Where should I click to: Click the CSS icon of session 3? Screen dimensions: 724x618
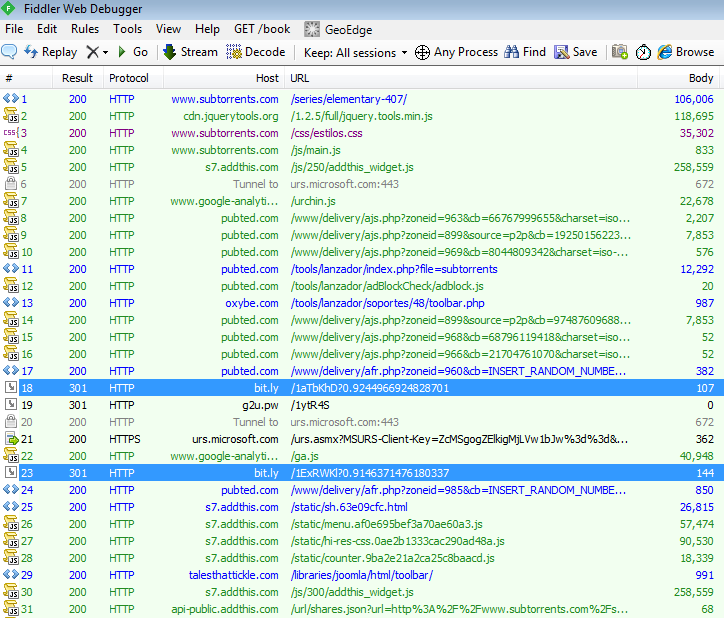[x=11, y=133]
